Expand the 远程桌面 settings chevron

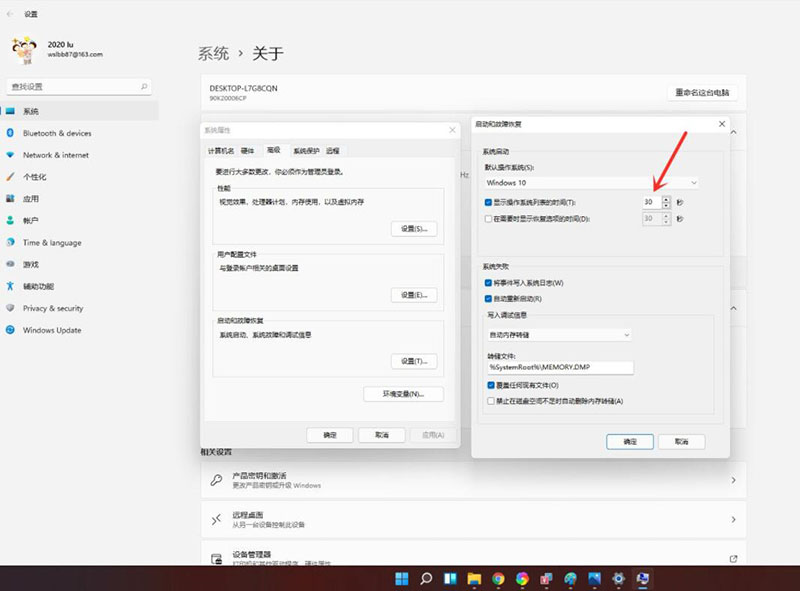tap(736, 519)
